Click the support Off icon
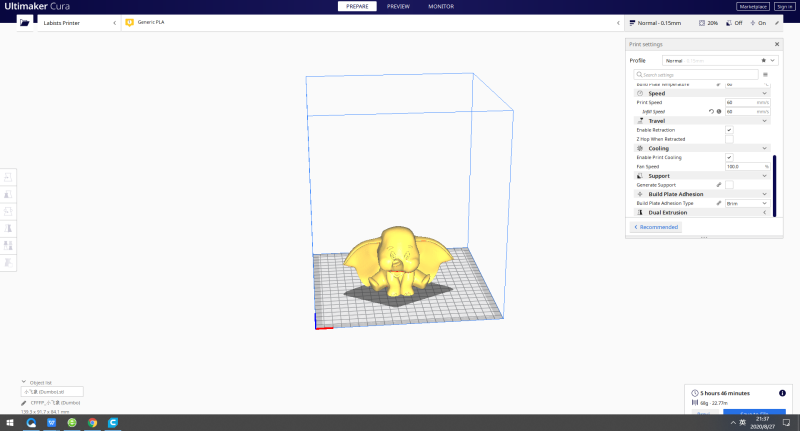This screenshot has height=431, width=800. click(x=729, y=23)
